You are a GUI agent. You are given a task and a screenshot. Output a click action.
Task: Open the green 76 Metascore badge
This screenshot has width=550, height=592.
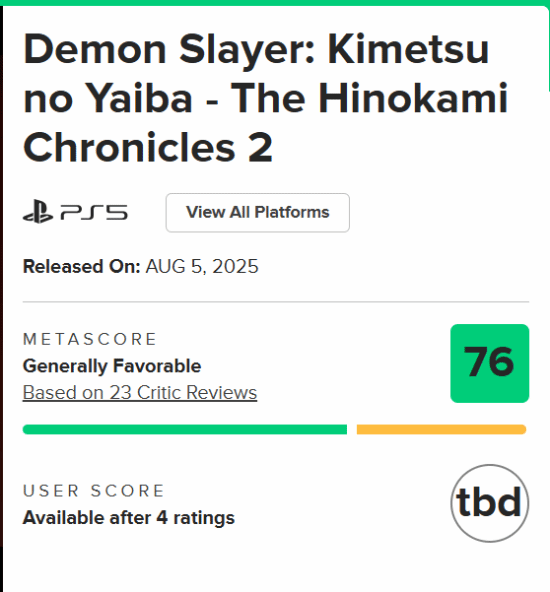coord(490,363)
